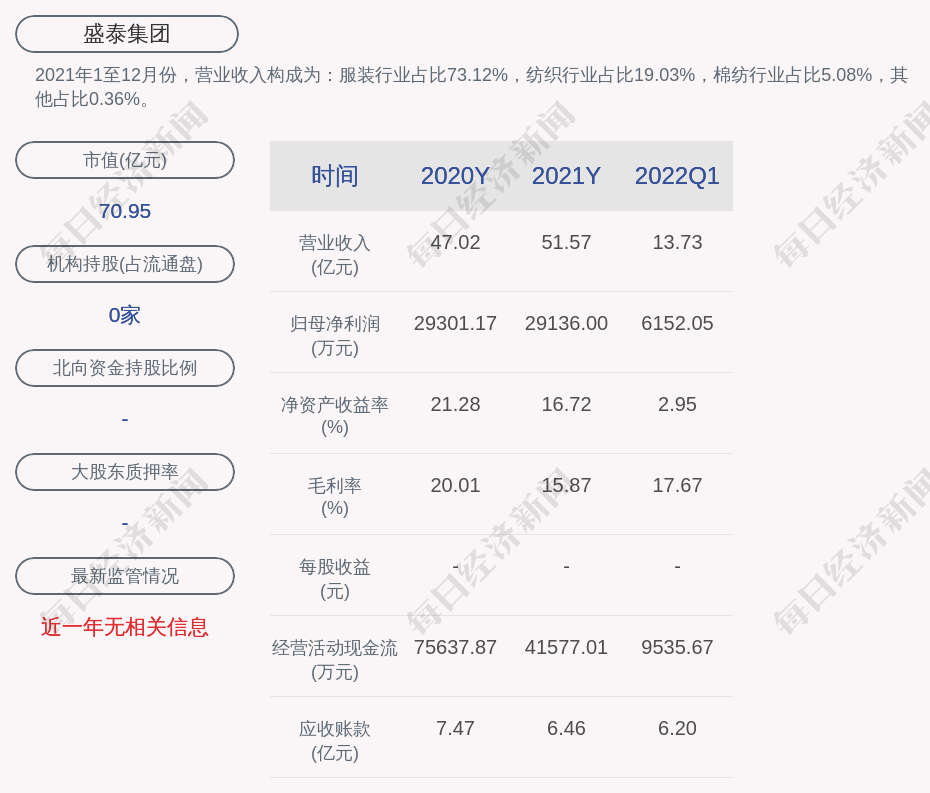Click the 2020Y revenue value 47.02
The width and height of the screenshot is (930, 793).
(455, 243)
